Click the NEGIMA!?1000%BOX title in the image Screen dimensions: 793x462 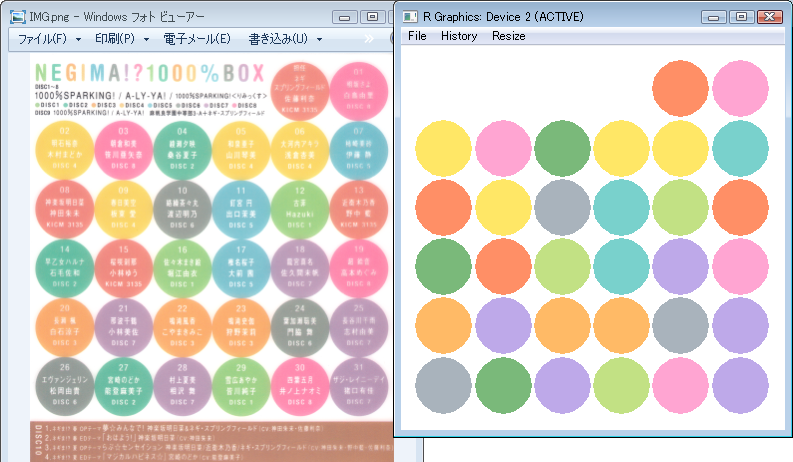(150, 73)
